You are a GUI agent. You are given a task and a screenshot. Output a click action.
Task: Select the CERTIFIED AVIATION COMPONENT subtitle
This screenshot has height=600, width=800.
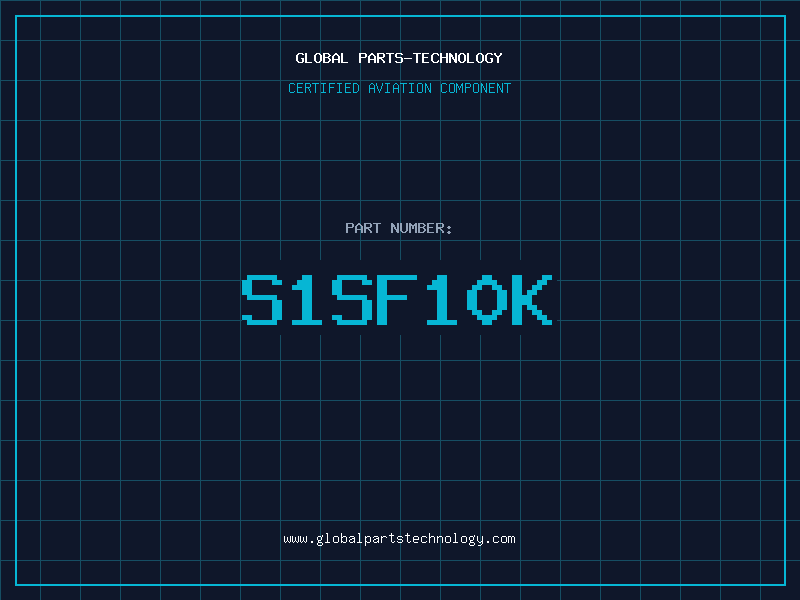coord(399,88)
